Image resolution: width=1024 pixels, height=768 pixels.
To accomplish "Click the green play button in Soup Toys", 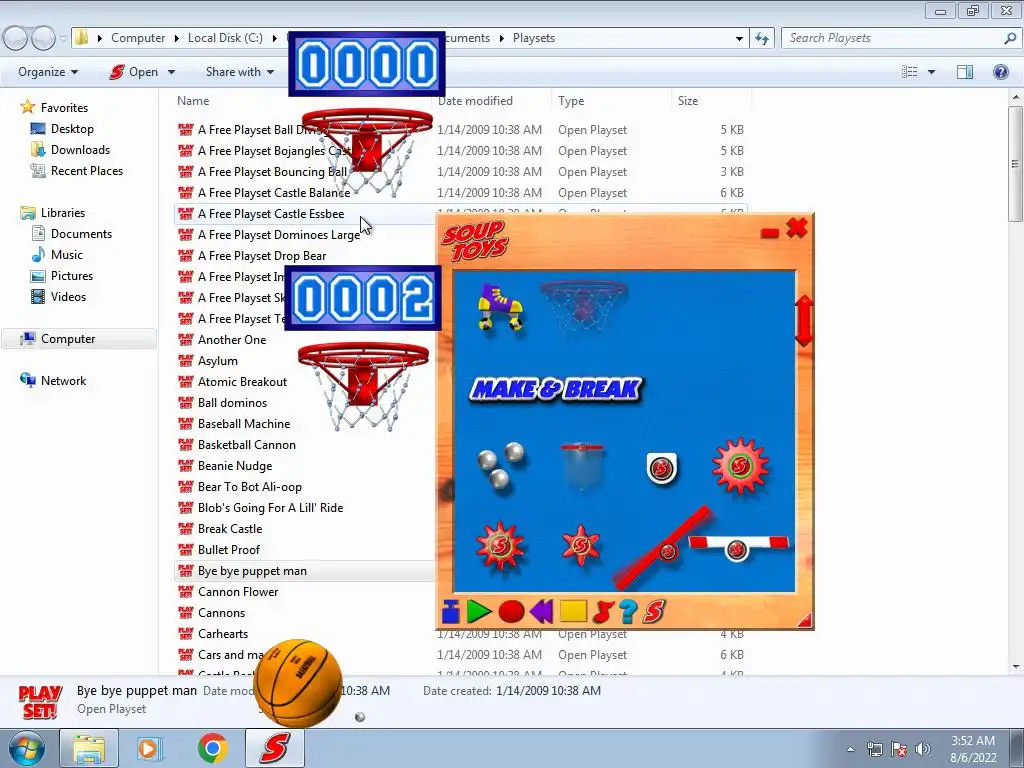I will pos(479,612).
